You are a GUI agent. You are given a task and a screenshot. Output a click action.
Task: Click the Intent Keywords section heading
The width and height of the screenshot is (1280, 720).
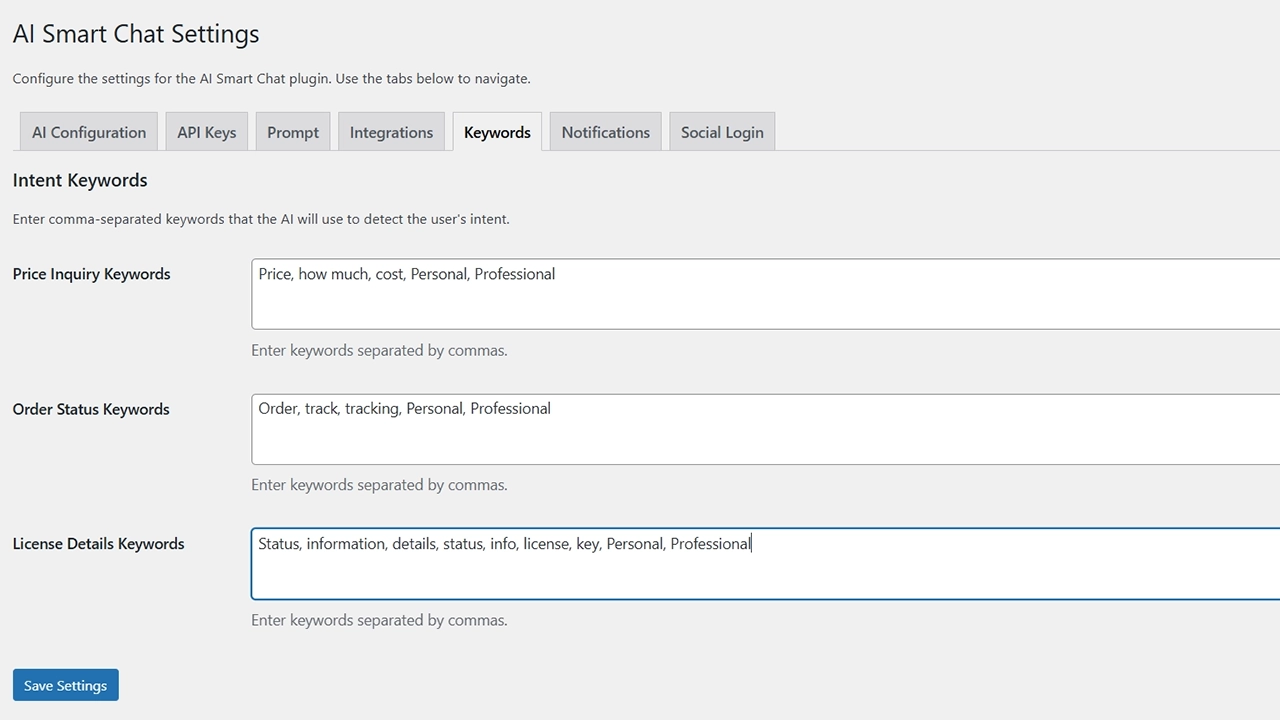click(x=80, y=181)
